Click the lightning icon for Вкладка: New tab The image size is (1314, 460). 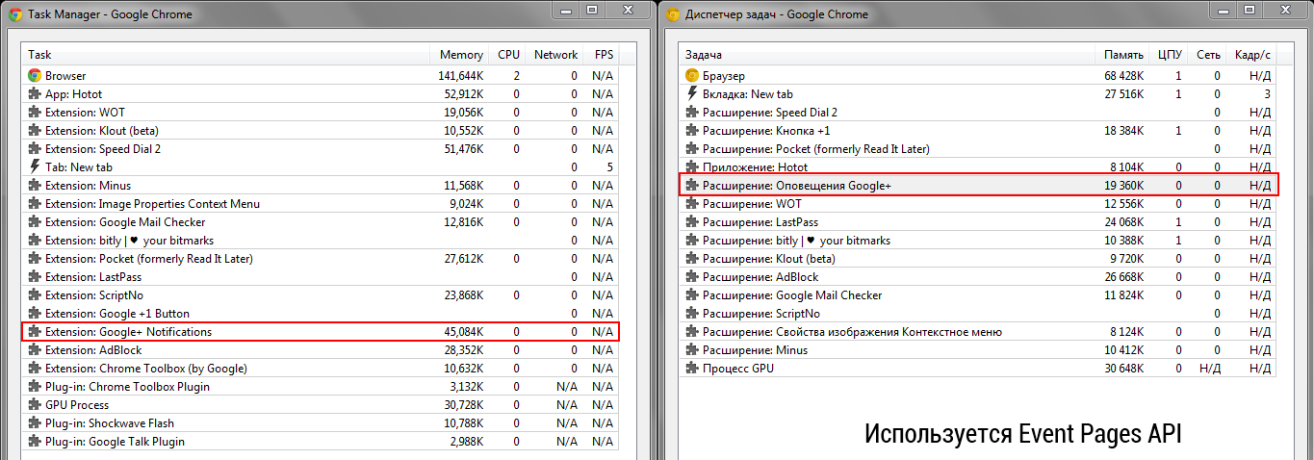pos(692,94)
